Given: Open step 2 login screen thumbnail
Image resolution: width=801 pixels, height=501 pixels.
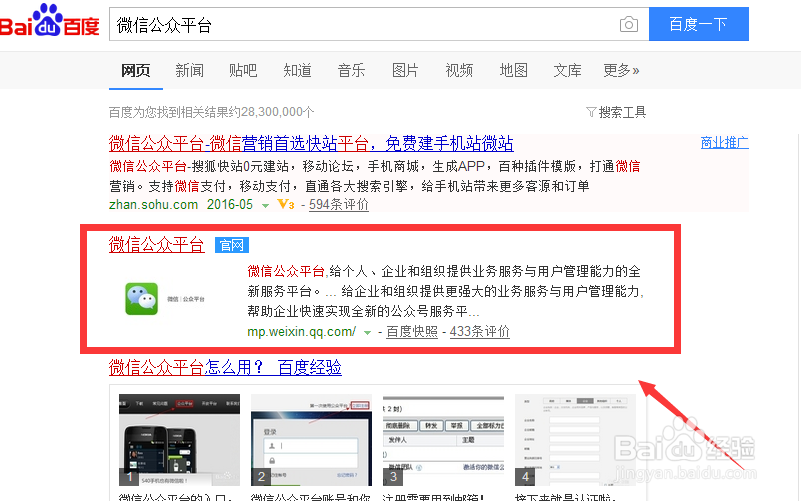Looking at the screenshot, I should pos(311,440).
